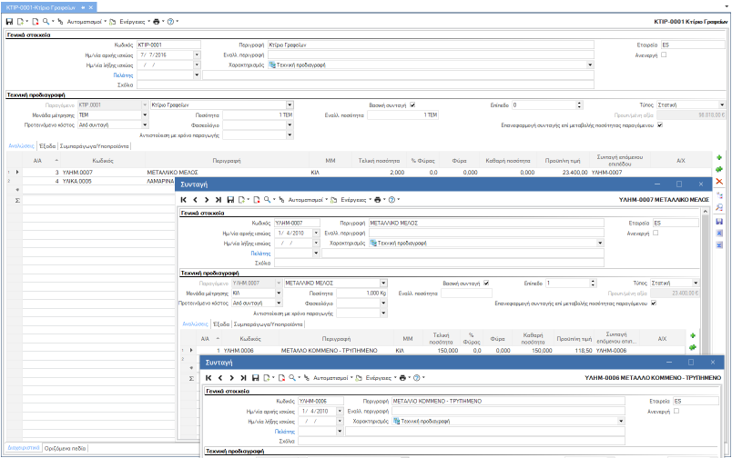Toggle Ανενεργή checkbox in ΥΛΗΜ-0007 window
The width and height of the screenshot is (732, 458).
655,233
